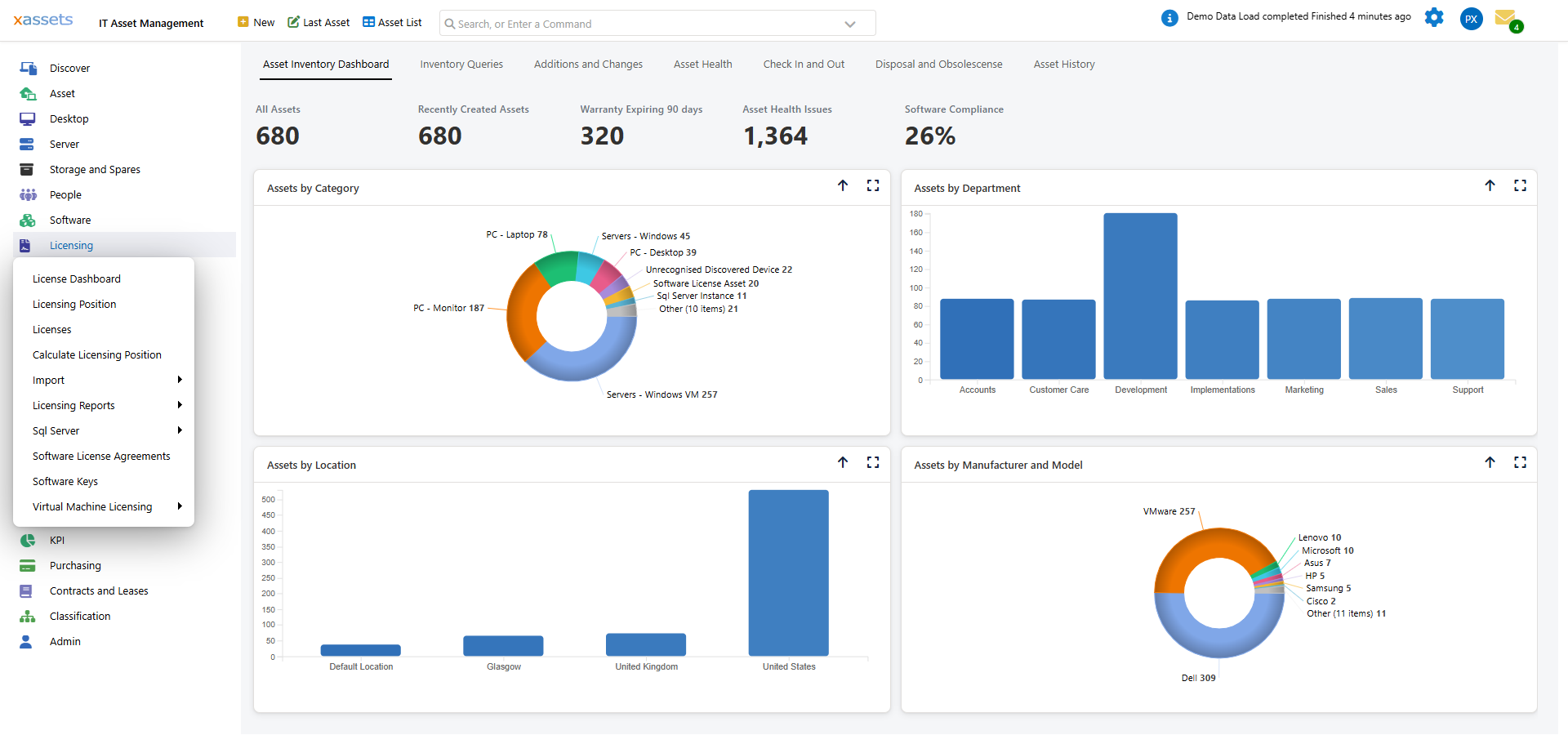The image size is (1568, 744).
Task: Open the Inventory Queries tab
Action: pyautogui.click(x=461, y=65)
